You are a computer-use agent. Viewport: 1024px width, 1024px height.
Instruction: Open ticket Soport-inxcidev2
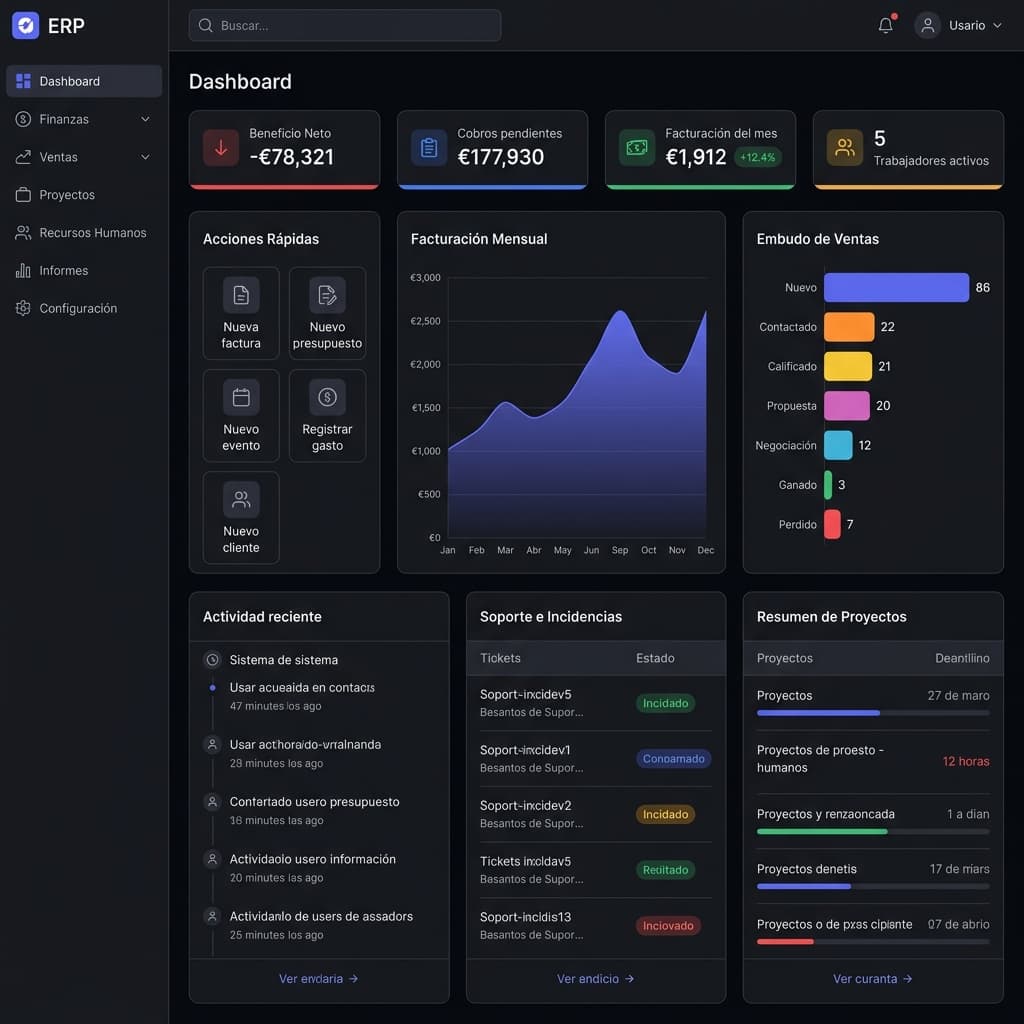coord(596,814)
